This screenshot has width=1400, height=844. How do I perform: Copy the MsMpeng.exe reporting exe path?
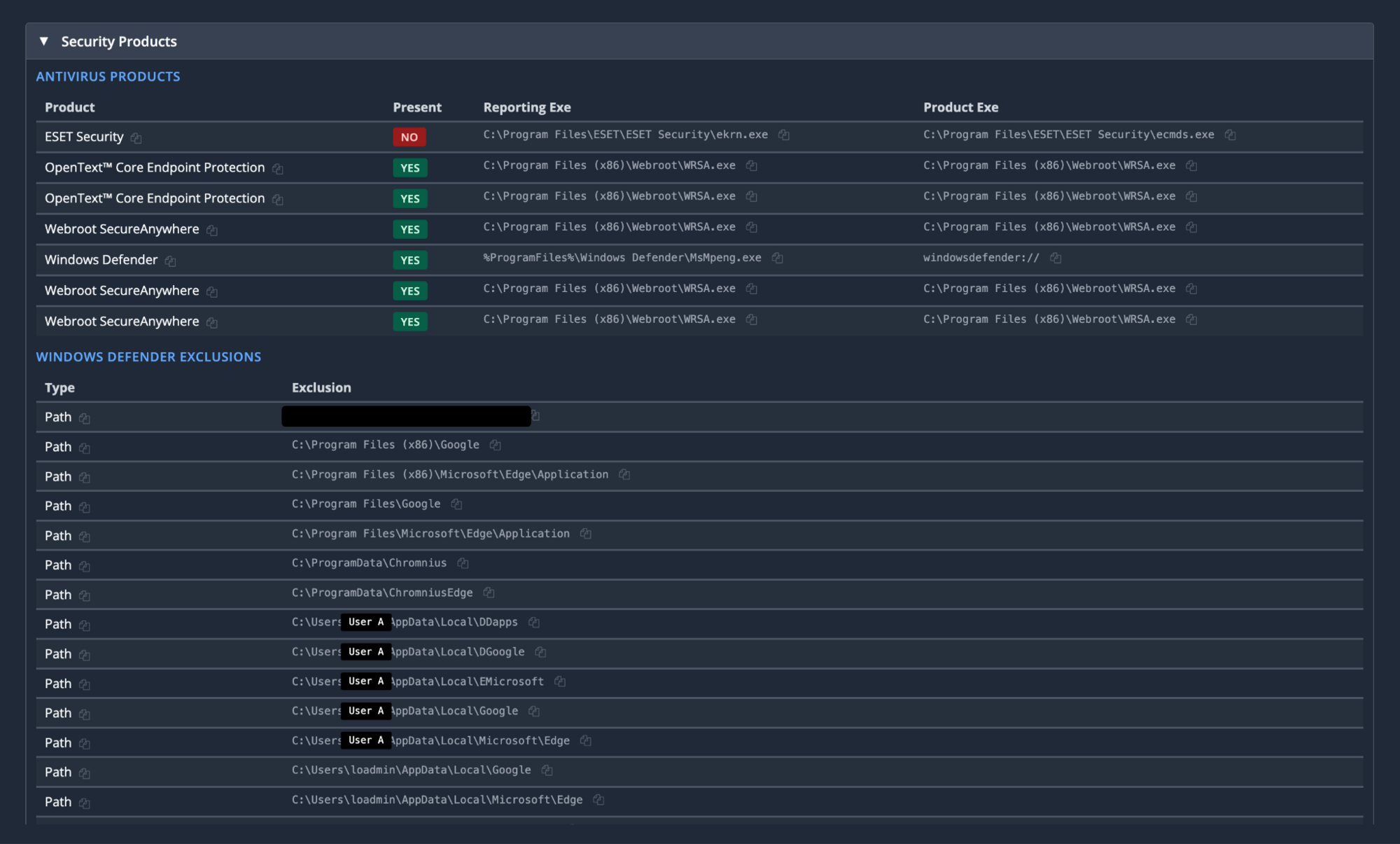click(776, 258)
